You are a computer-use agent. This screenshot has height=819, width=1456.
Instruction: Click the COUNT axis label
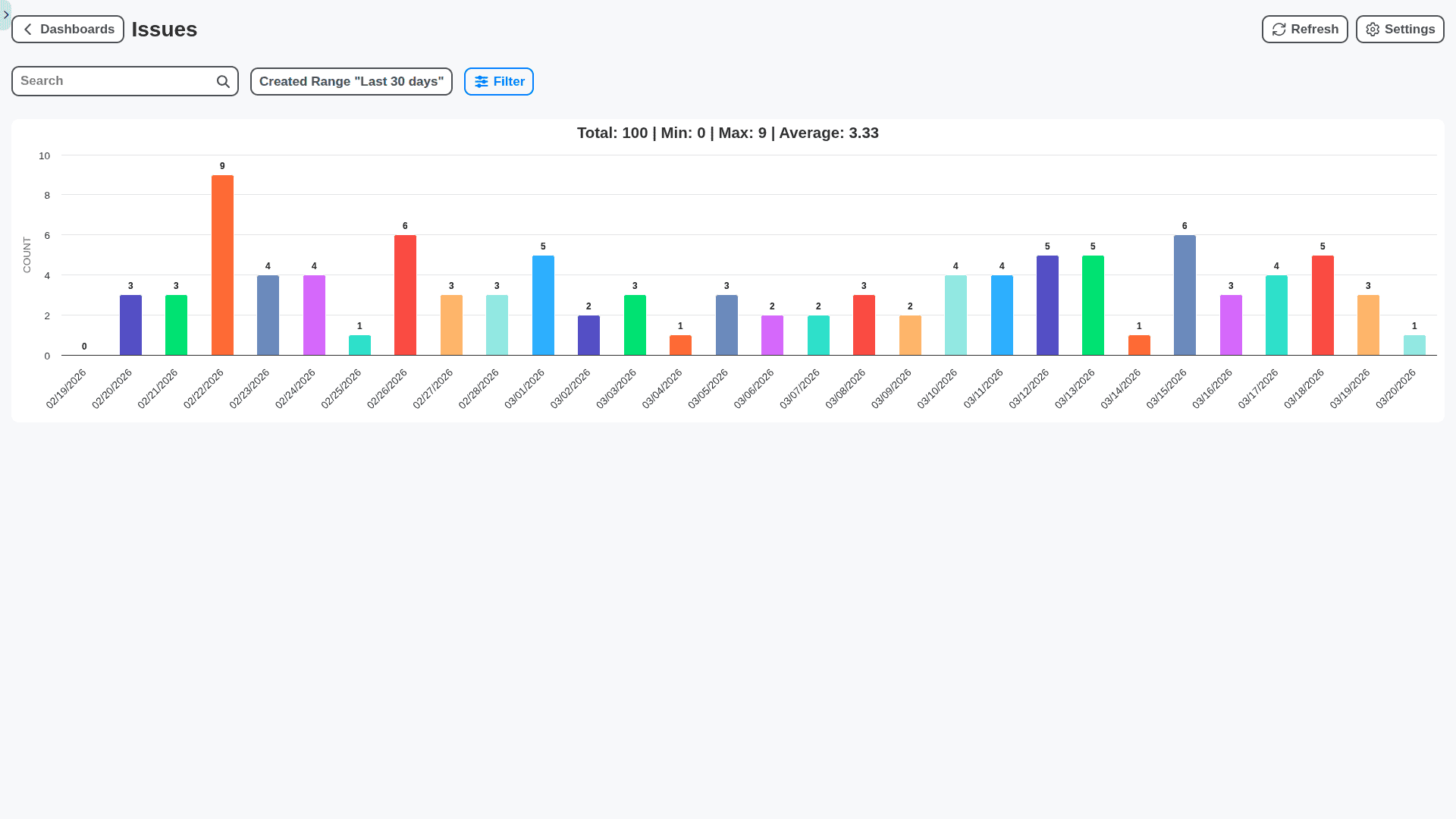coord(27,253)
